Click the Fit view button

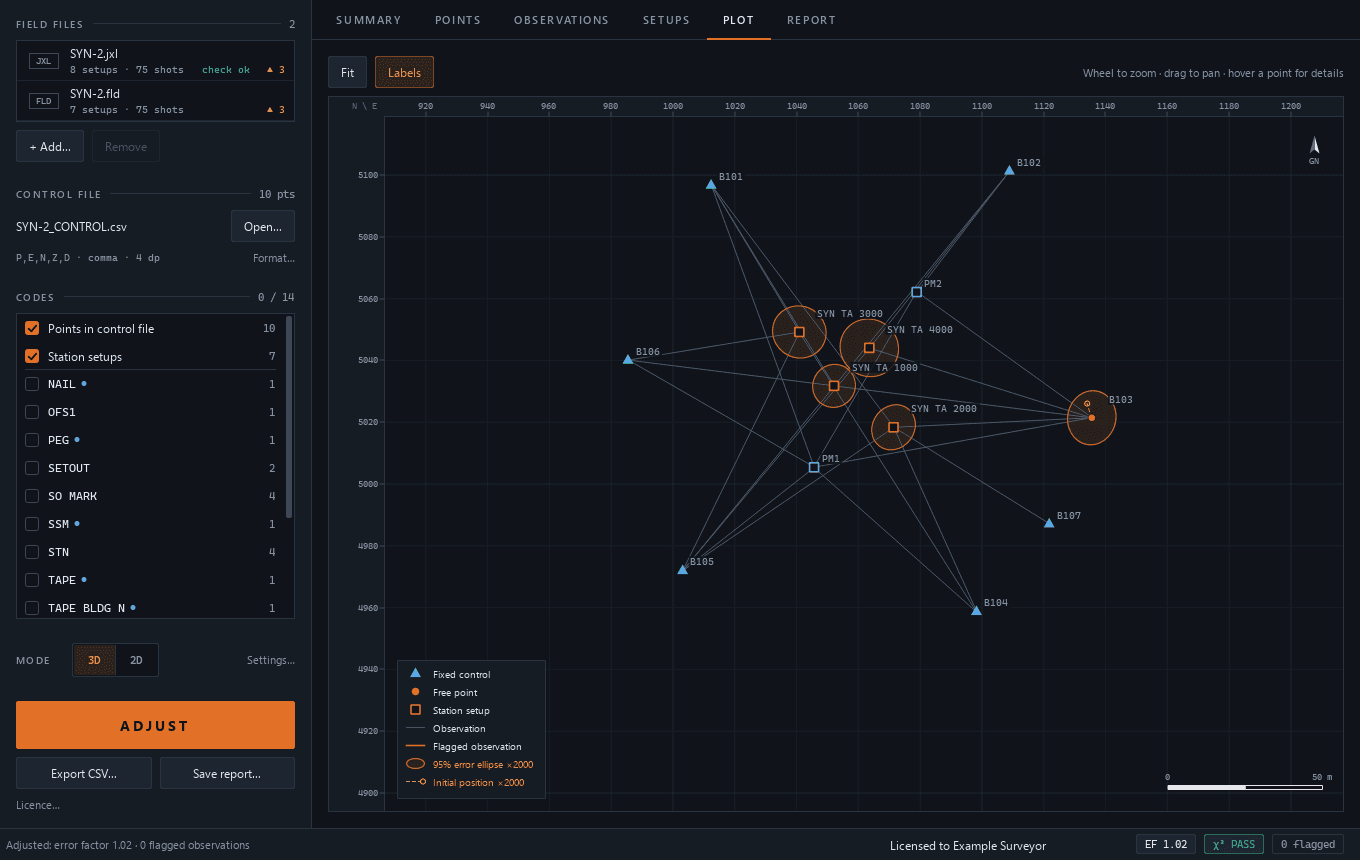347,72
